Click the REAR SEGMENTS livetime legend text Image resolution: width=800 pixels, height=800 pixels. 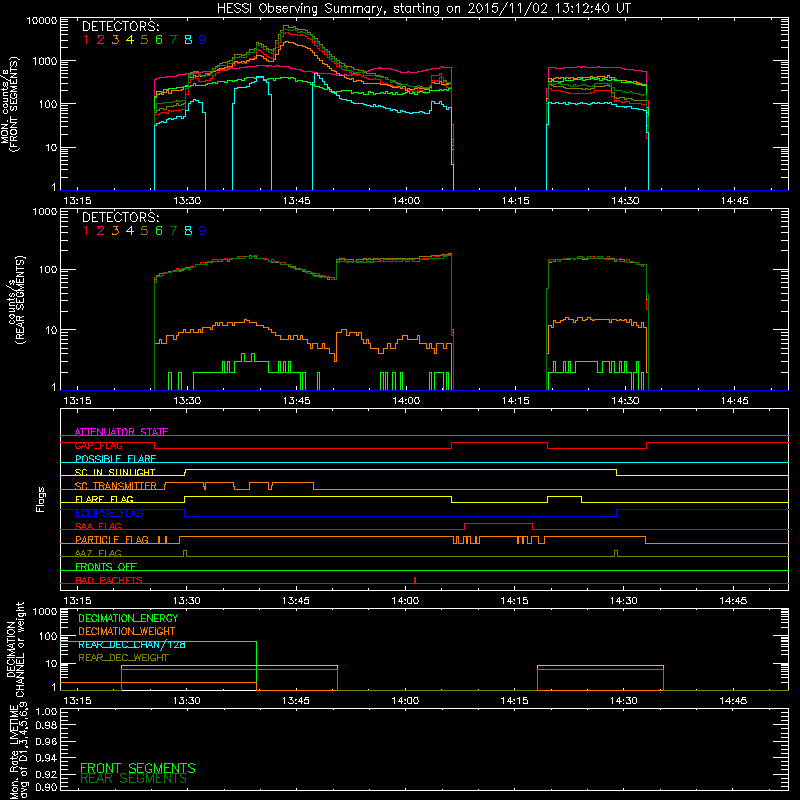click(x=133, y=779)
